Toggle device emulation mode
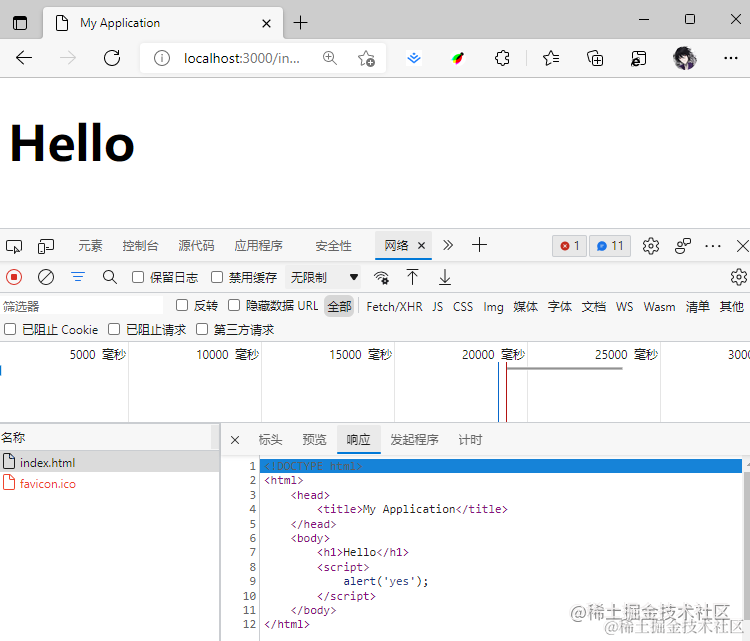The width and height of the screenshot is (750, 641). coord(46,246)
